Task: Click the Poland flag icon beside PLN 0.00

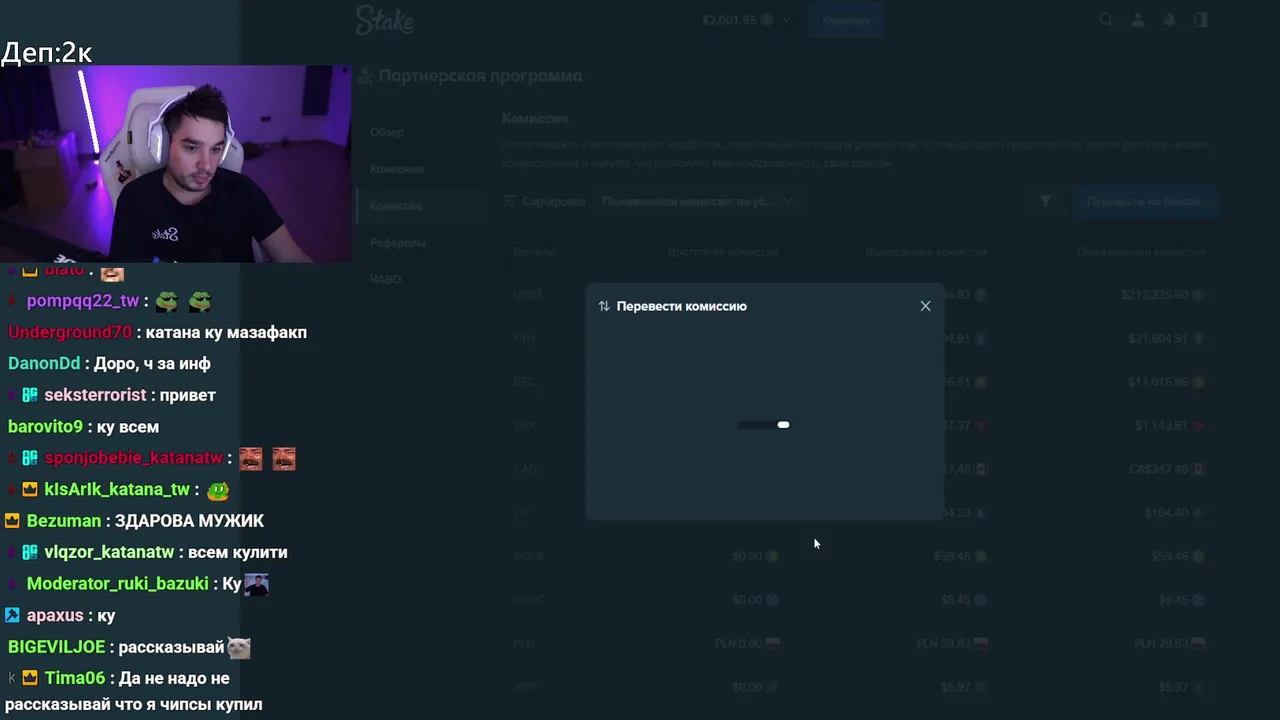Action: [772, 643]
